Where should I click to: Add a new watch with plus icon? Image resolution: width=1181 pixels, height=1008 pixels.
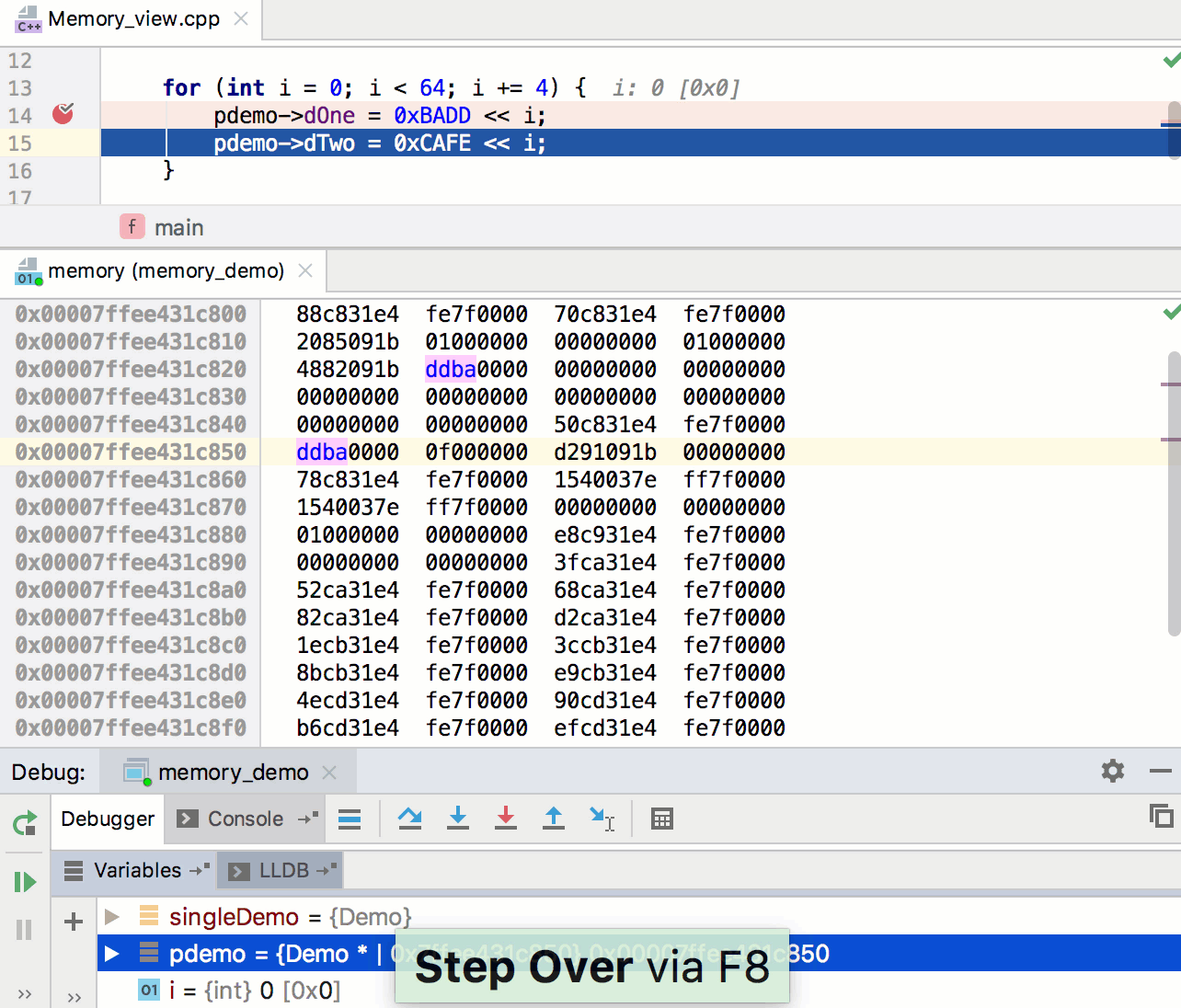74,922
